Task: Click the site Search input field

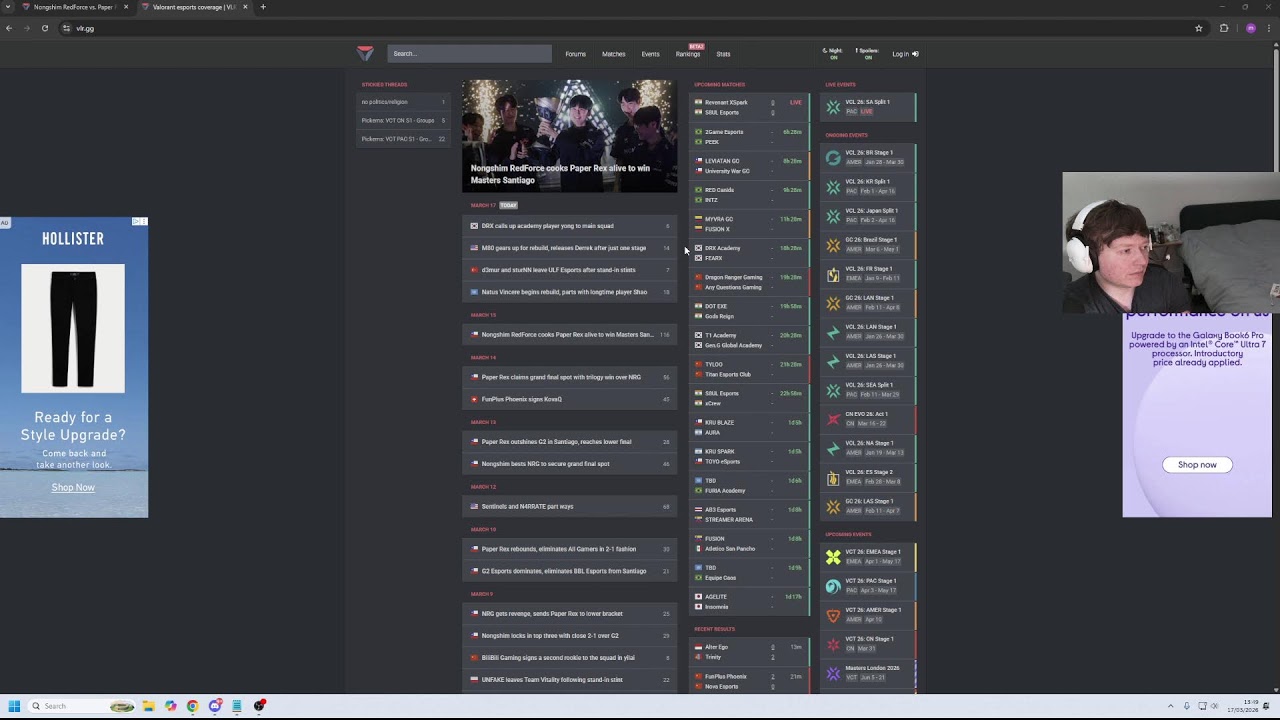Action: coord(468,54)
